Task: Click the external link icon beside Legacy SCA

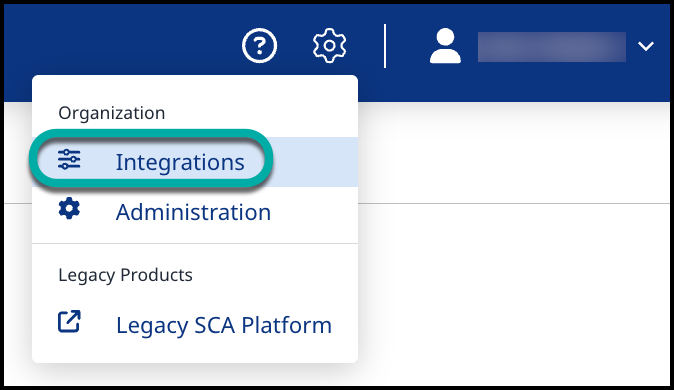Action: click(69, 321)
